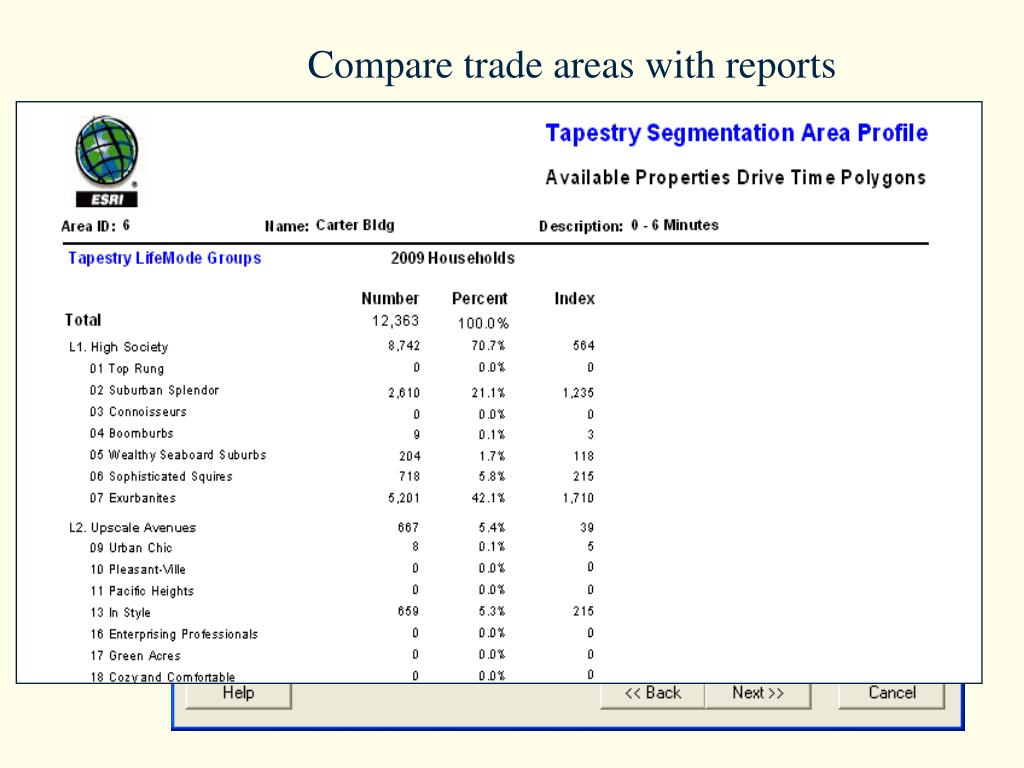Select Available Properties Drive Time Polygons subtitle
The width and height of the screenshot is (1024, 768).
736,178
